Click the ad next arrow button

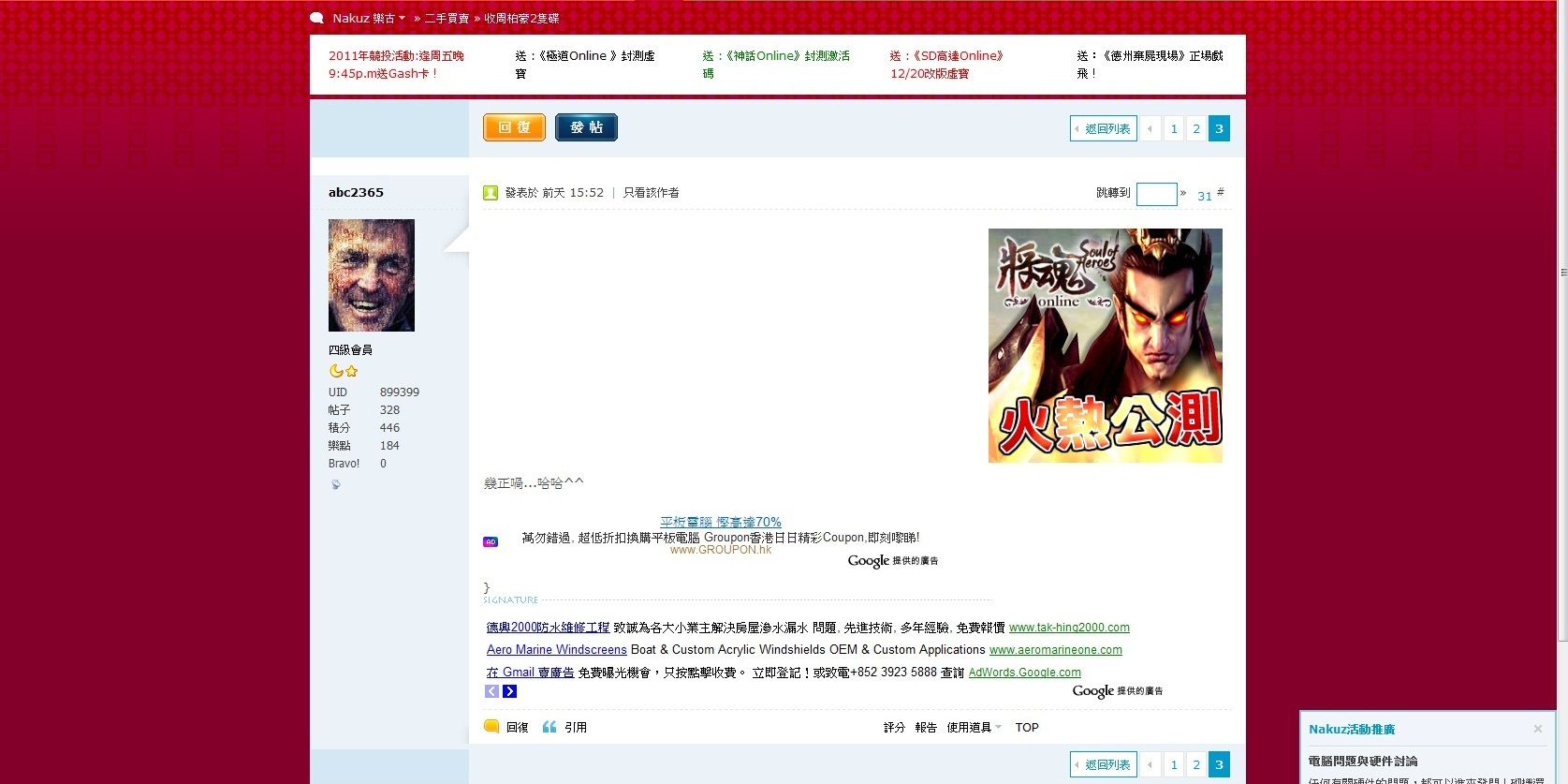coord(509,691)
